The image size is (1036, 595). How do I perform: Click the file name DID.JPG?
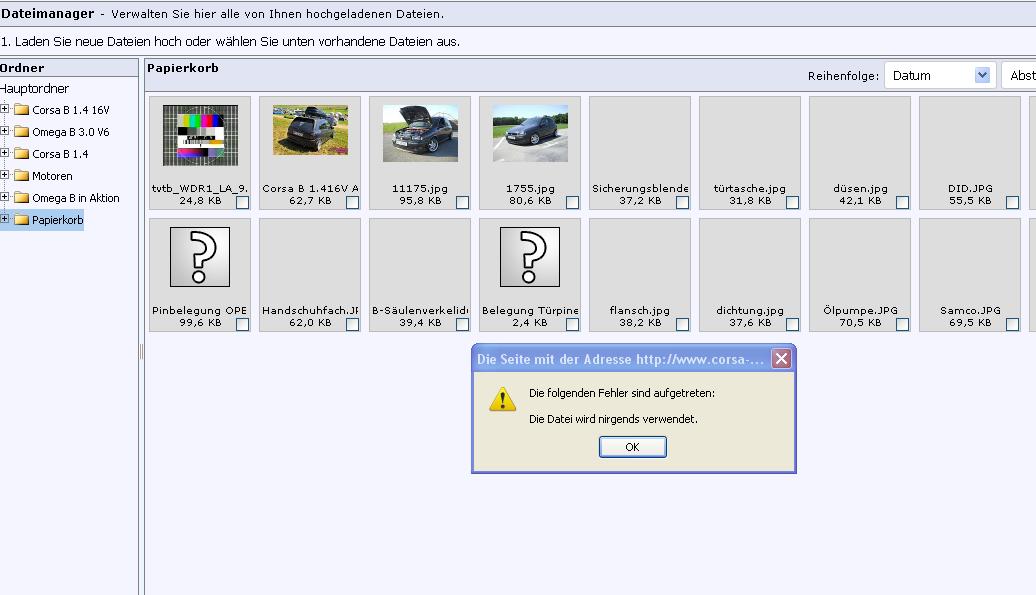970,188
